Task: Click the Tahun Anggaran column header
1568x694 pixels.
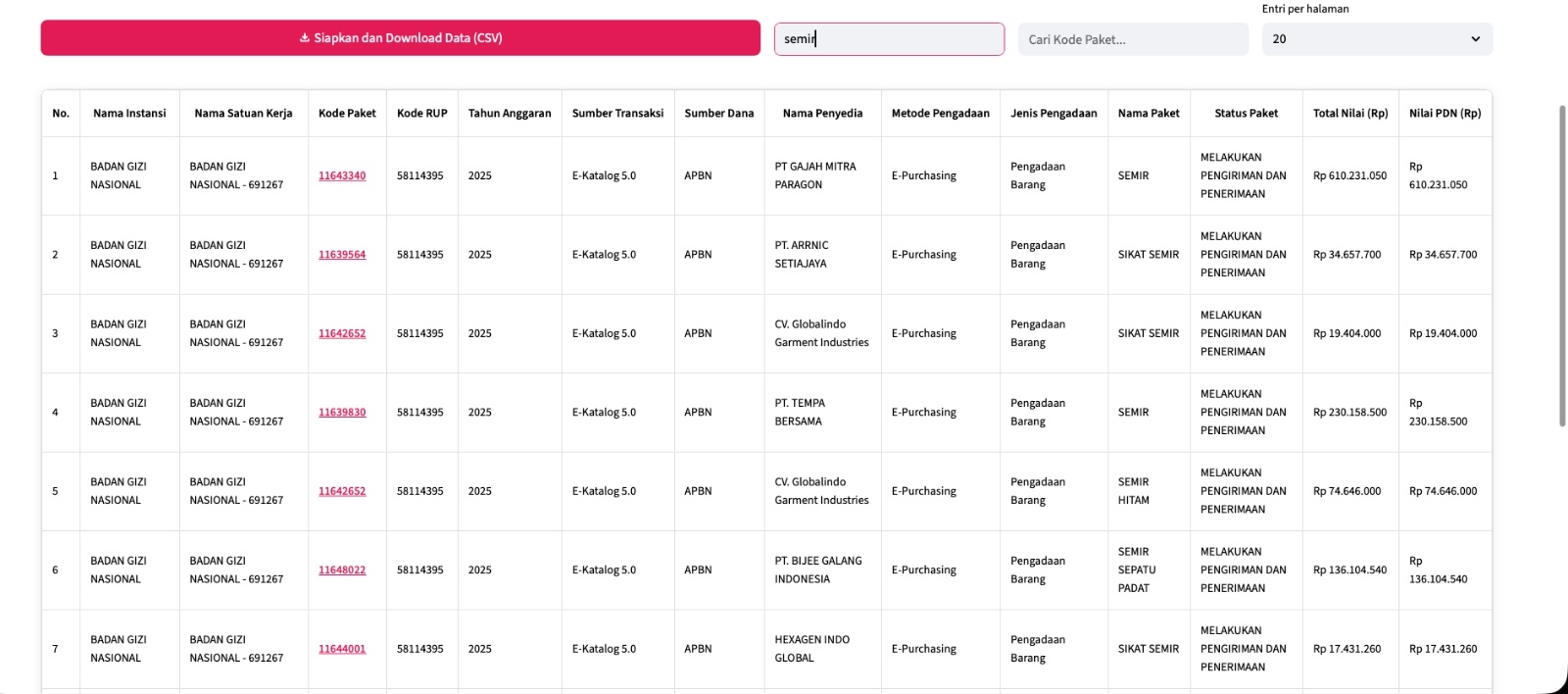Action: tap(510, 114)
